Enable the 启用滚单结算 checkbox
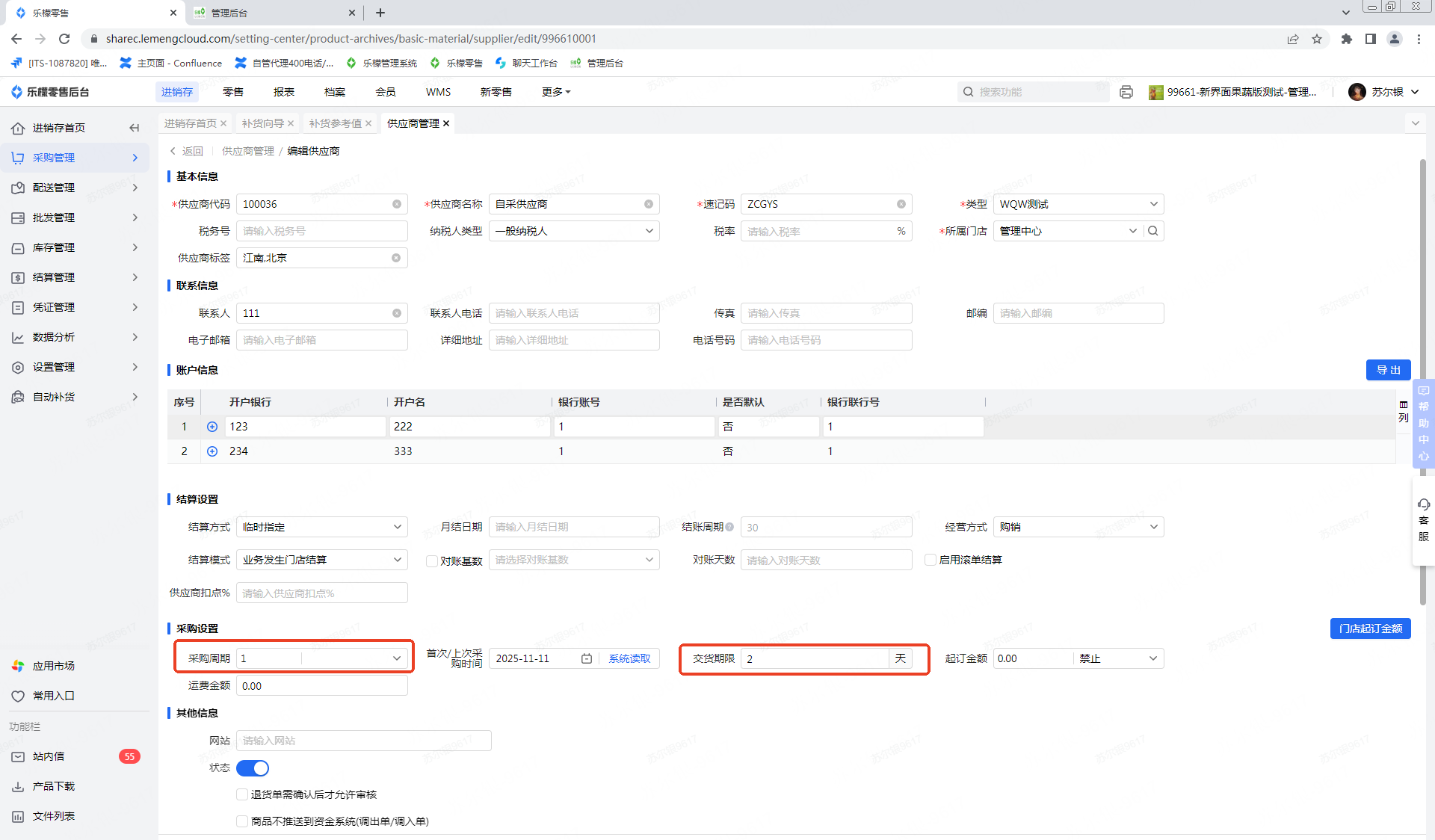Screen dimensions: 1435x840 tap(931, 560)
